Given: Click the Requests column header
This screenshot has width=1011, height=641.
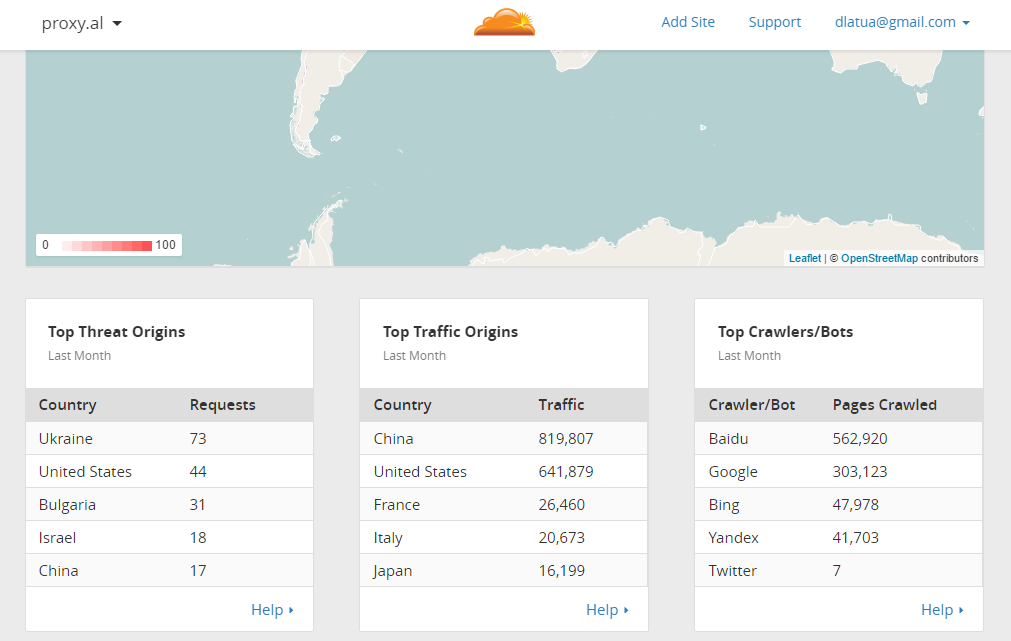Looking at the screenshot, I should point(223,405).
